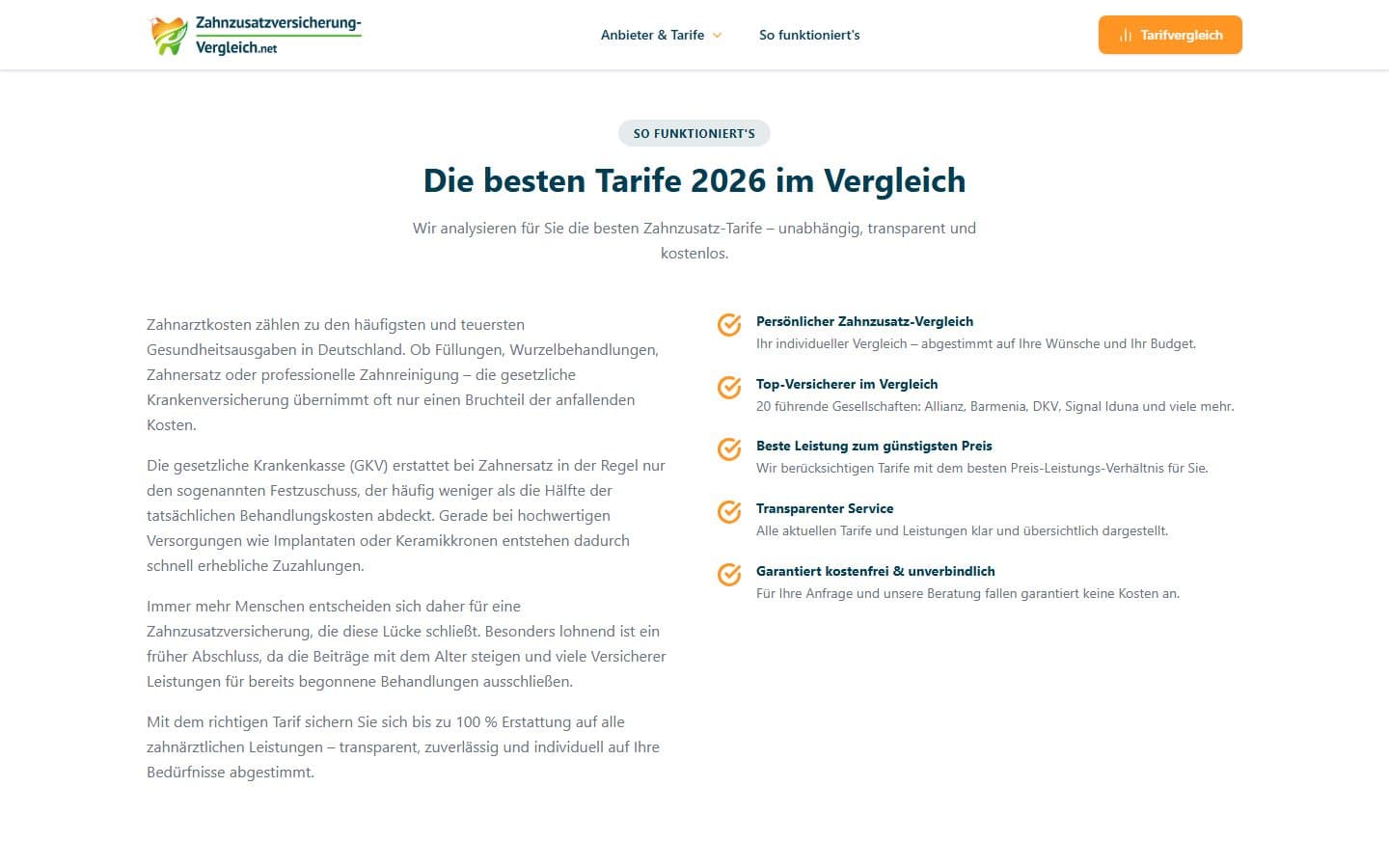
Task: Click the checkmark icon beside Beste Leistung zum günstigsten Preis
Action: pyautogui.click(x=729, y=448)
